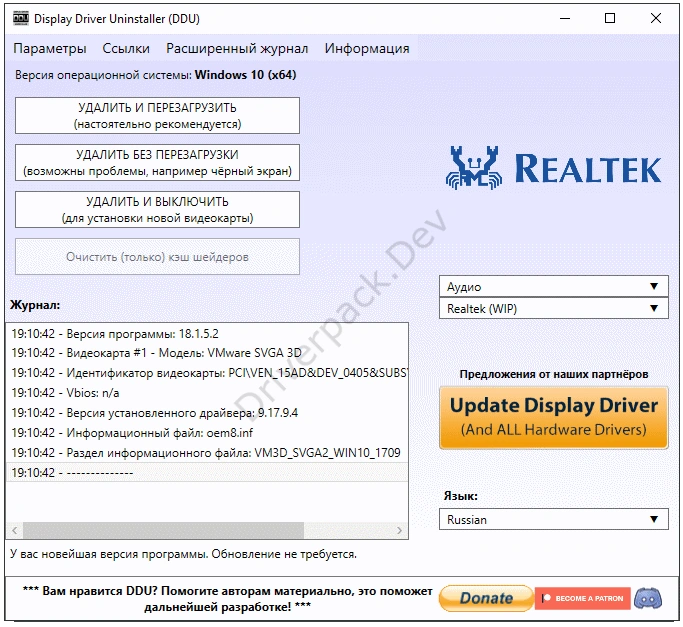The width and height of the screenshot is (683, 627).
Task: Click the Donate button
Action: pos(487,598)
